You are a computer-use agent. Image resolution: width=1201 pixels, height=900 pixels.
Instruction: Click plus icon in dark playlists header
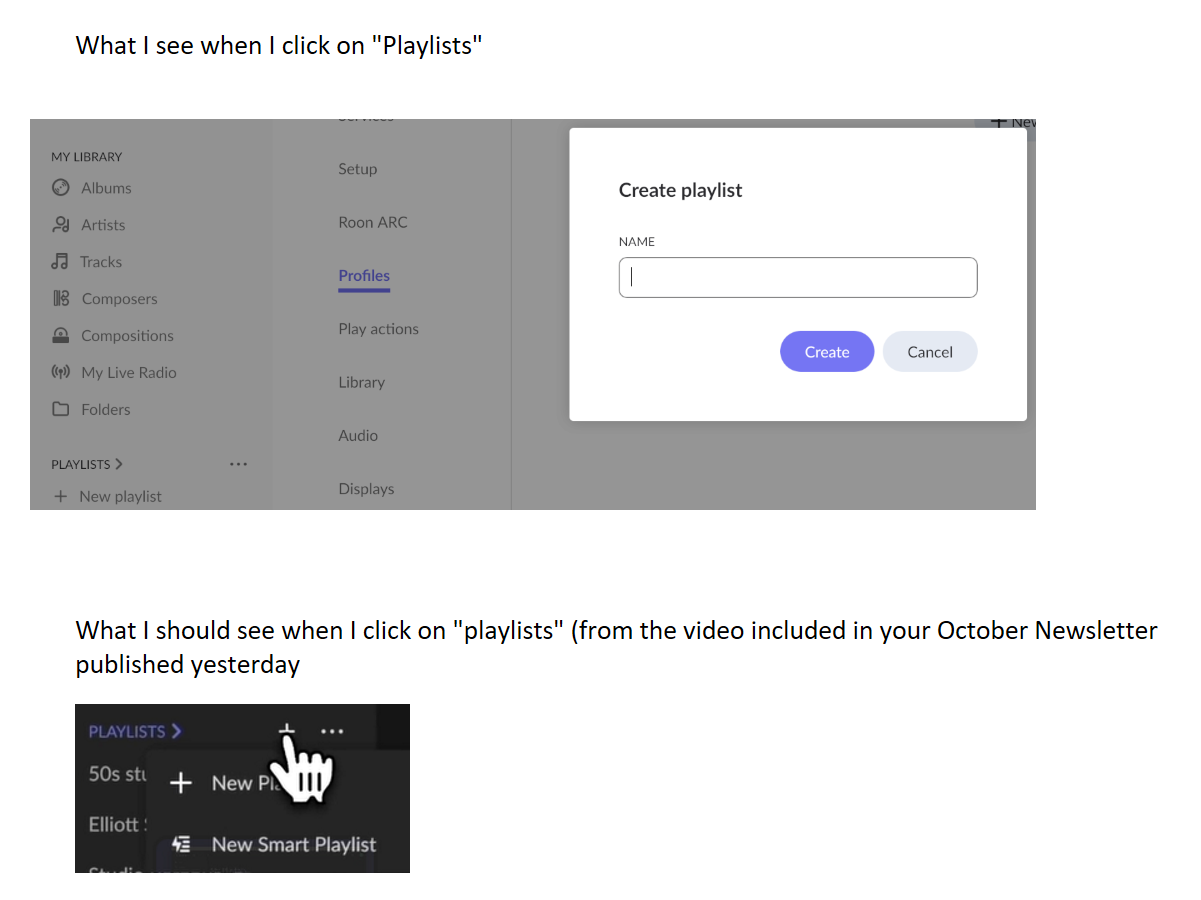[286, 729]
